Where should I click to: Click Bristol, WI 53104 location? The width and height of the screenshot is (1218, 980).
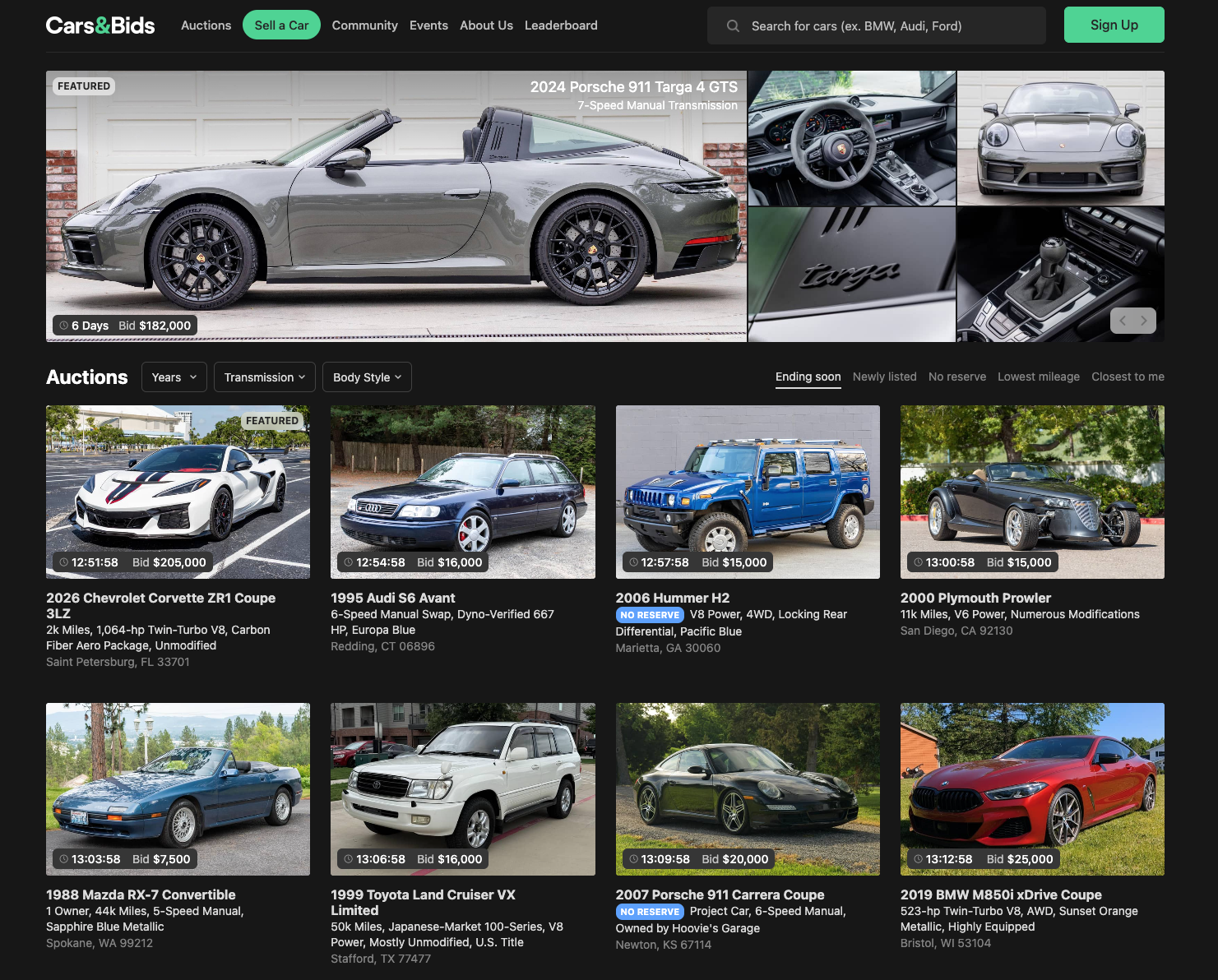pos(946,943)
